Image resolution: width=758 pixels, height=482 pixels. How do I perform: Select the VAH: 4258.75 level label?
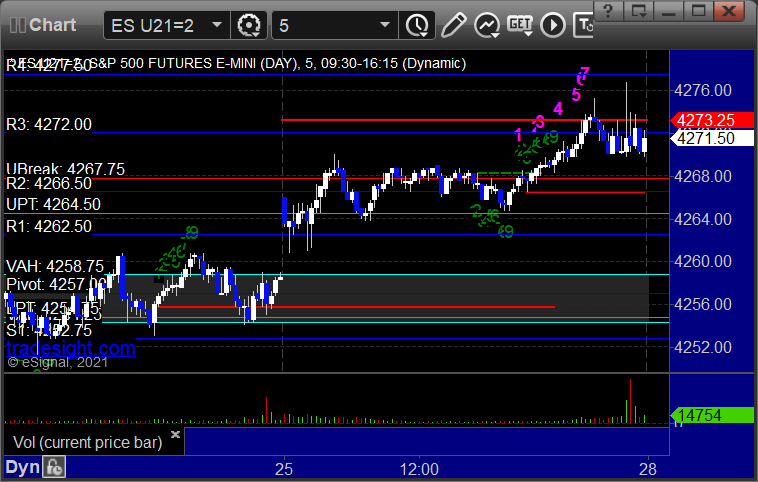tap(55, 266)
